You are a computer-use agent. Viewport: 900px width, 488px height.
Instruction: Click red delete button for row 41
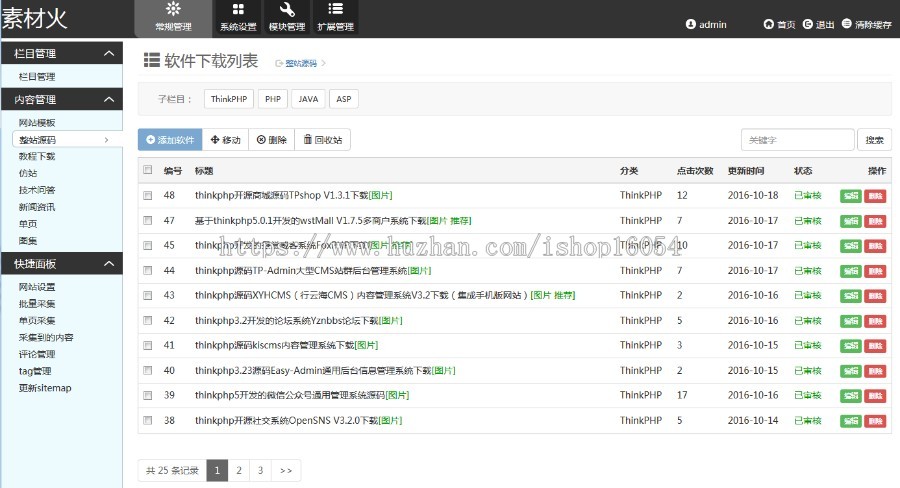(x=875, y=346)
